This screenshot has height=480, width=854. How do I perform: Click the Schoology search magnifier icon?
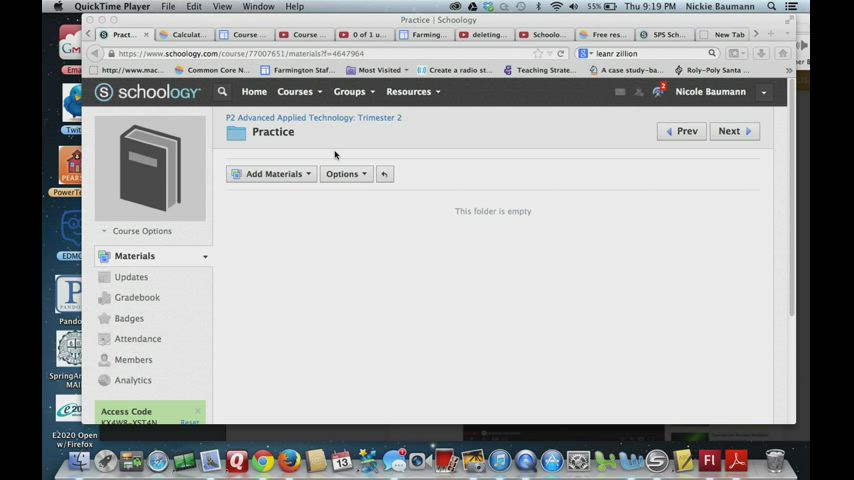[x=222, y=92]
